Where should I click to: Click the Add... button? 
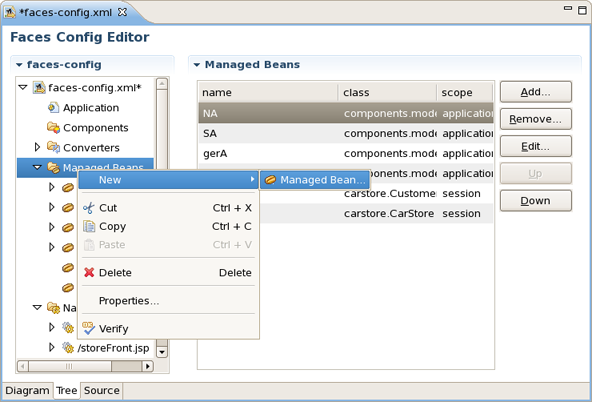pos(536,92)
